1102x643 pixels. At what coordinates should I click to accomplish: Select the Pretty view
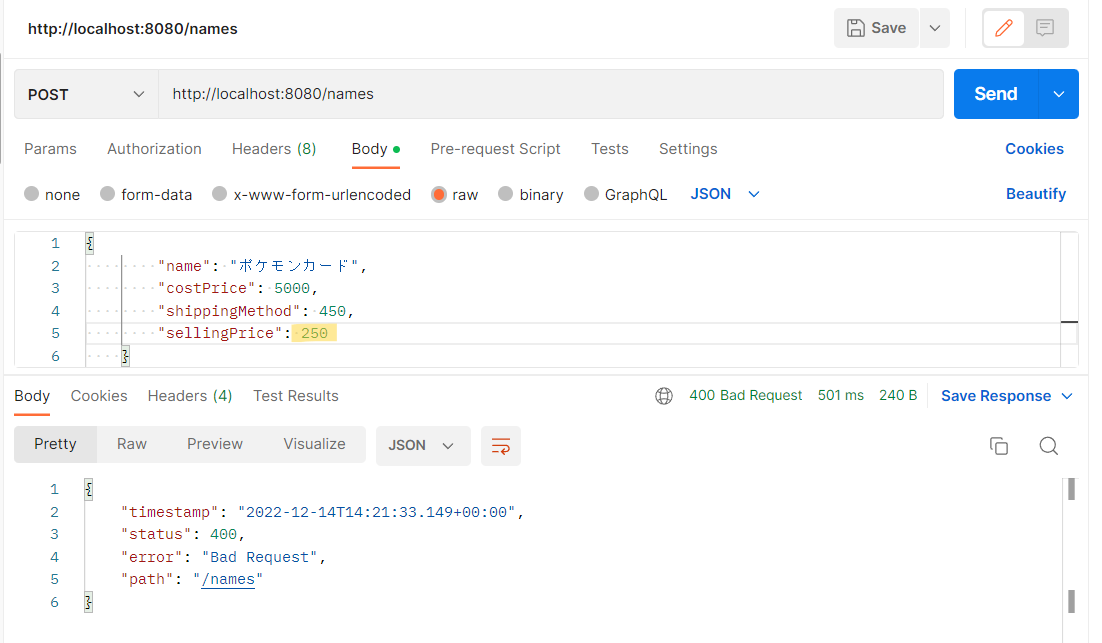[x=55, y=444]
